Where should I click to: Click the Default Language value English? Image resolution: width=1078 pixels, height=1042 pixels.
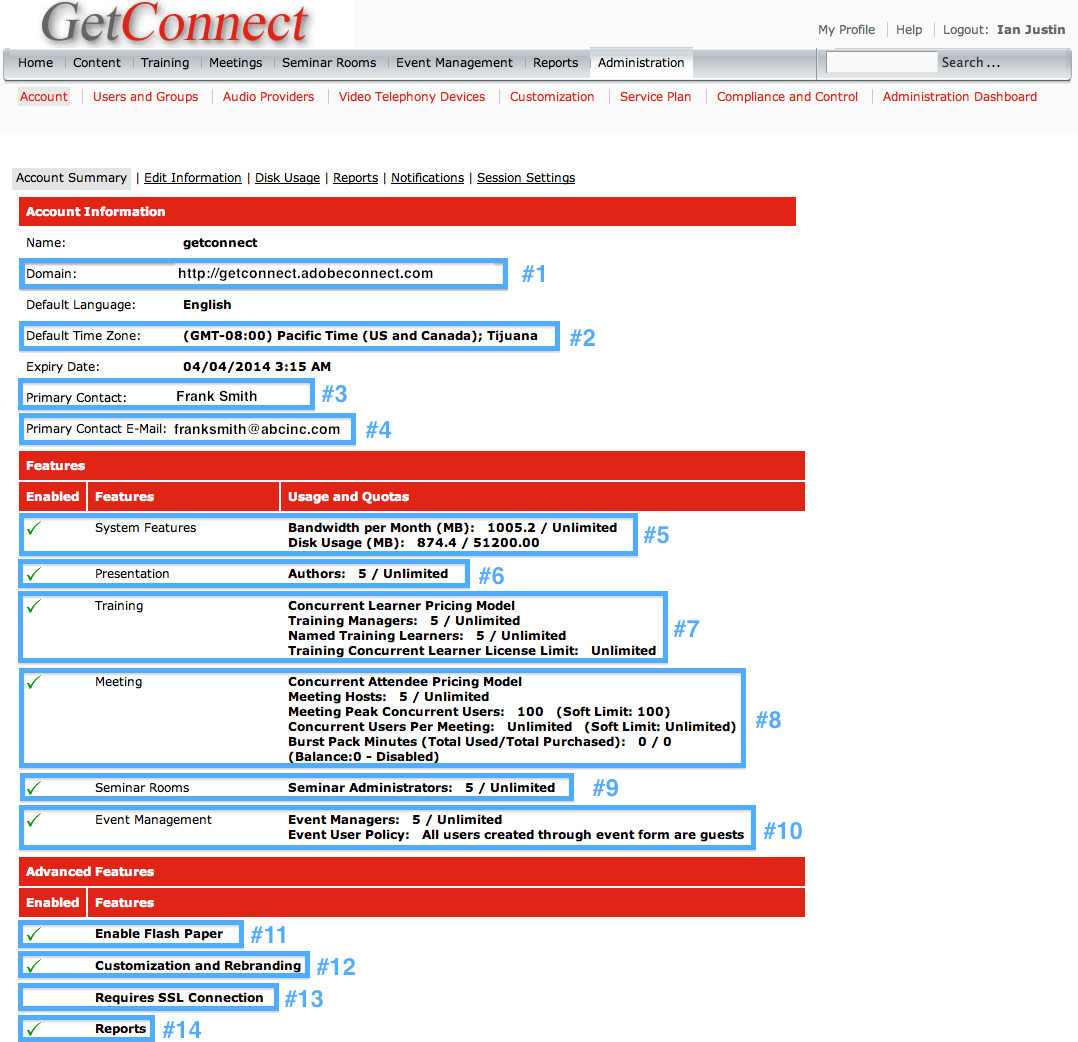tap(207, 304)
